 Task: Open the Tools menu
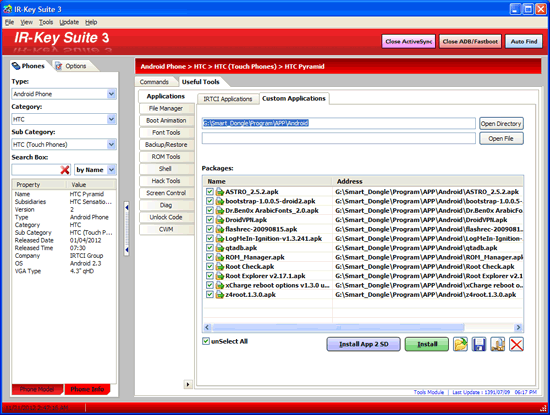(46, 22)
